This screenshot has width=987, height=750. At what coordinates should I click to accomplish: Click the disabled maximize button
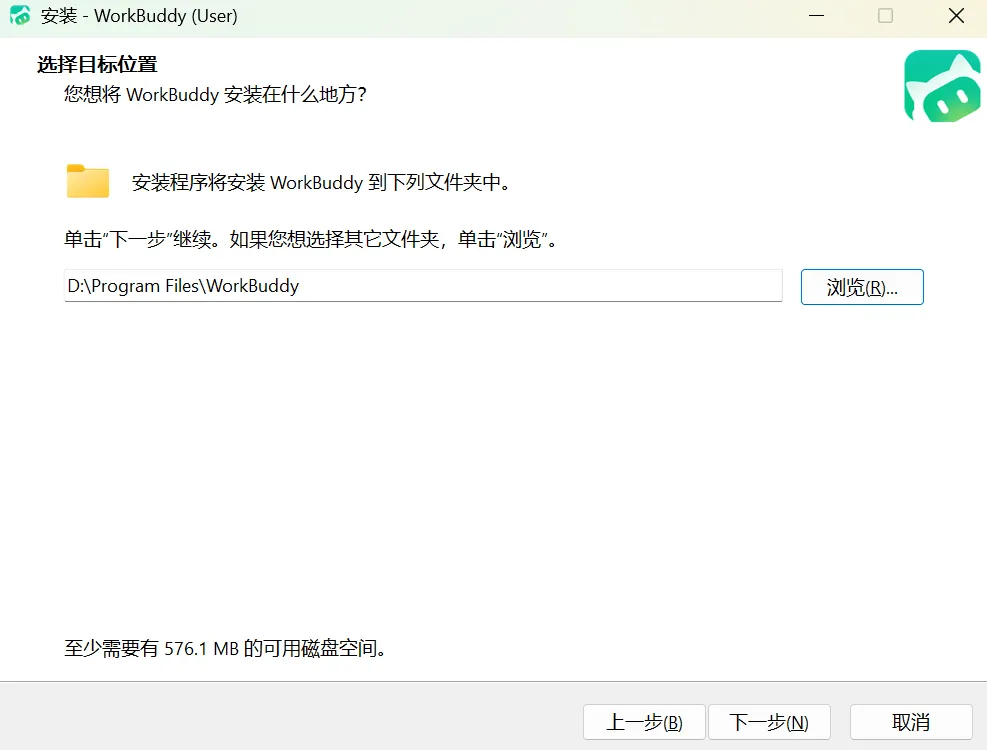(x=886, y=16)
